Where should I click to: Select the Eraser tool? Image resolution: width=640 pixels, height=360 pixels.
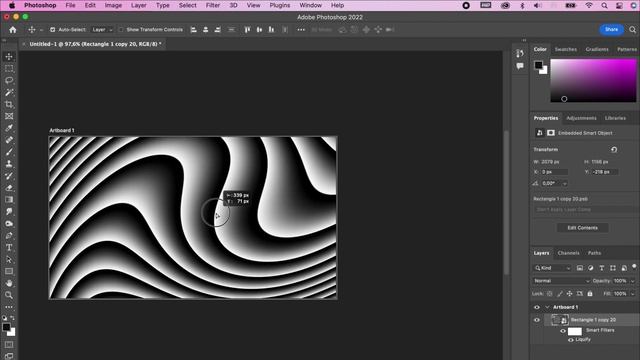[x=9, y=188]
